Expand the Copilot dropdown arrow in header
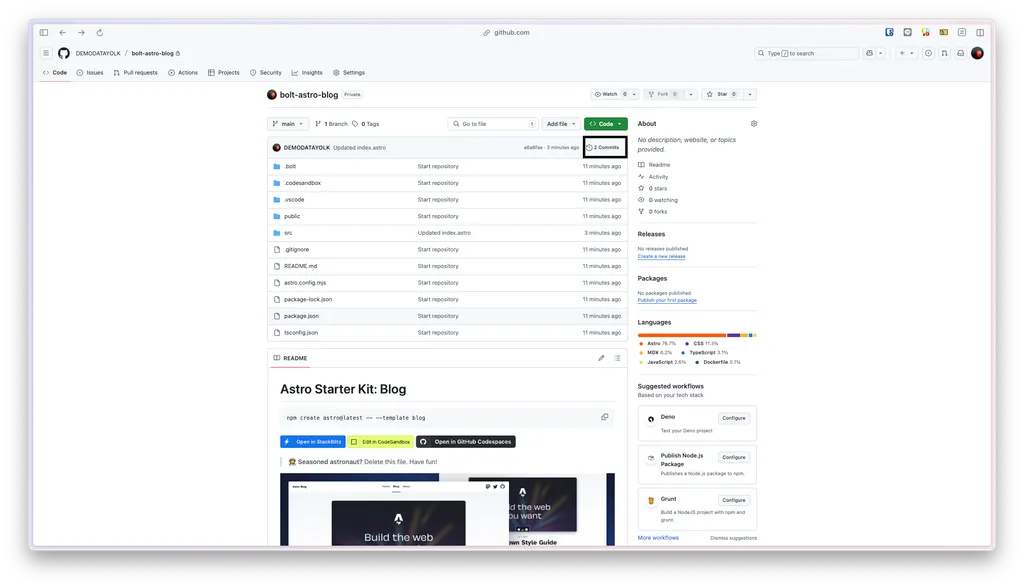 [880, 53]
